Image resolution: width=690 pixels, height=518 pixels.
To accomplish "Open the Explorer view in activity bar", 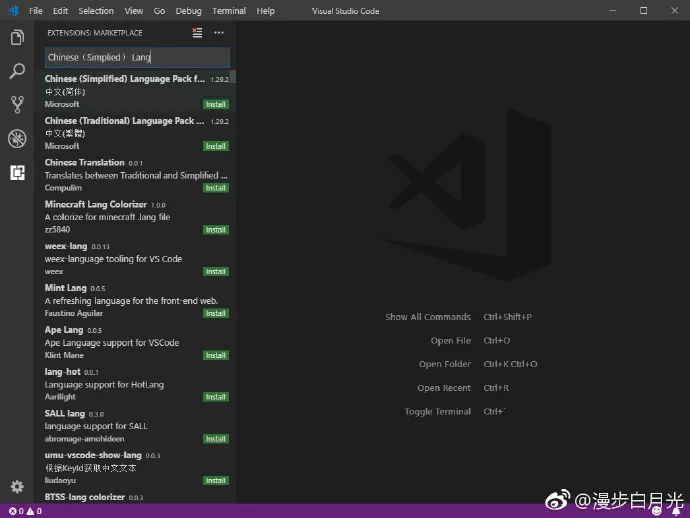I will click(x=17, y=37).
